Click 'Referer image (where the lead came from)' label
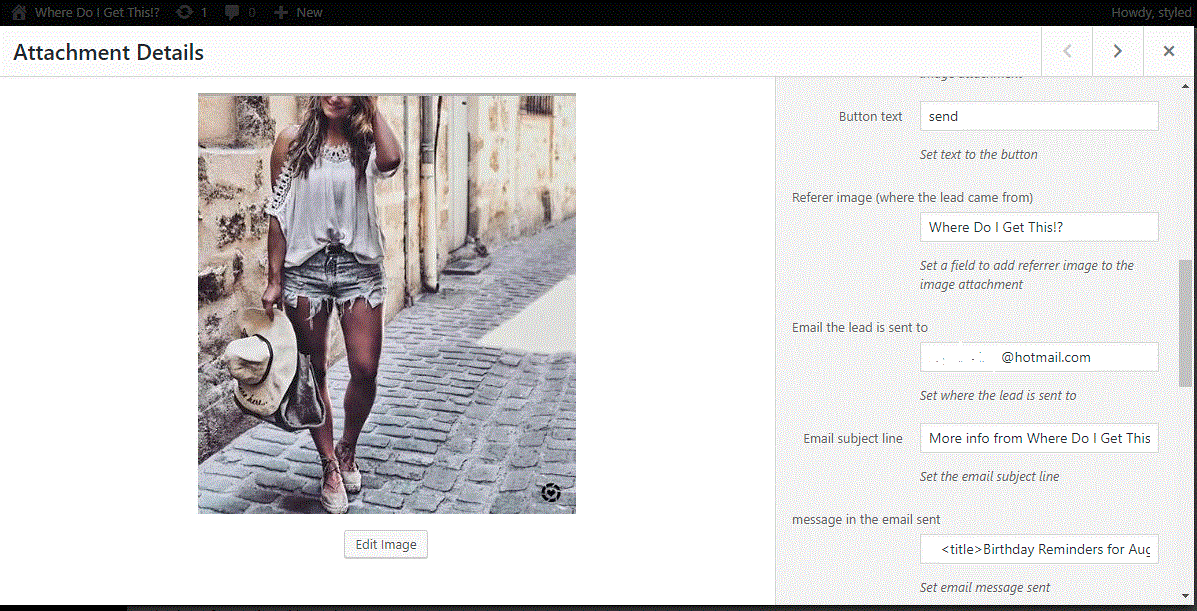This screenshot has width=1197, height=611. click(912, 197)
